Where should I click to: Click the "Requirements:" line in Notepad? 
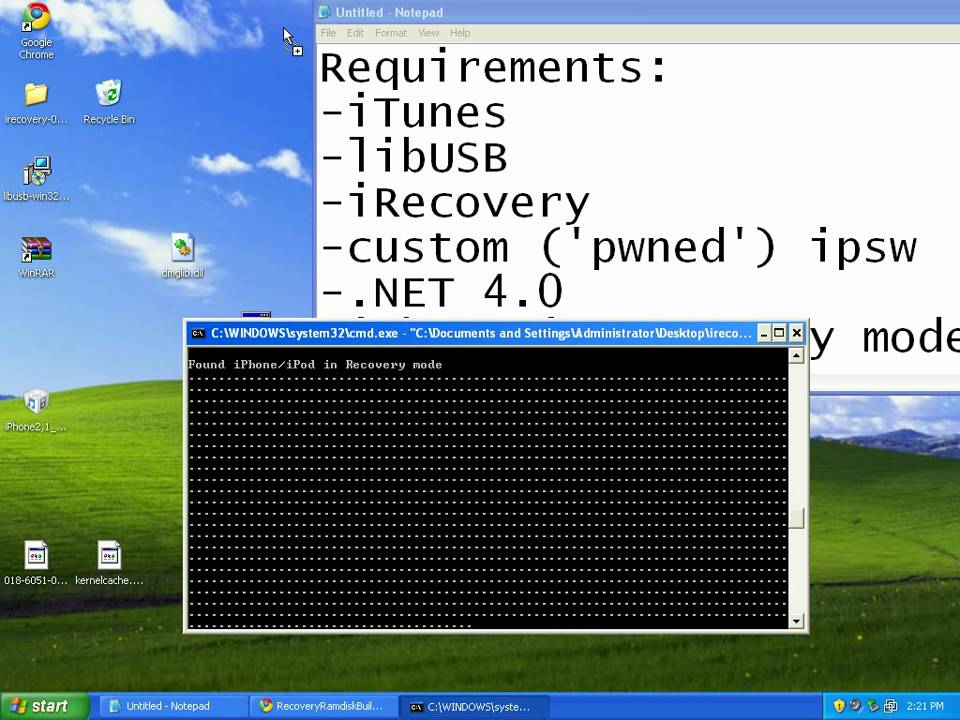pyautogui.click(x=493, y=67)
